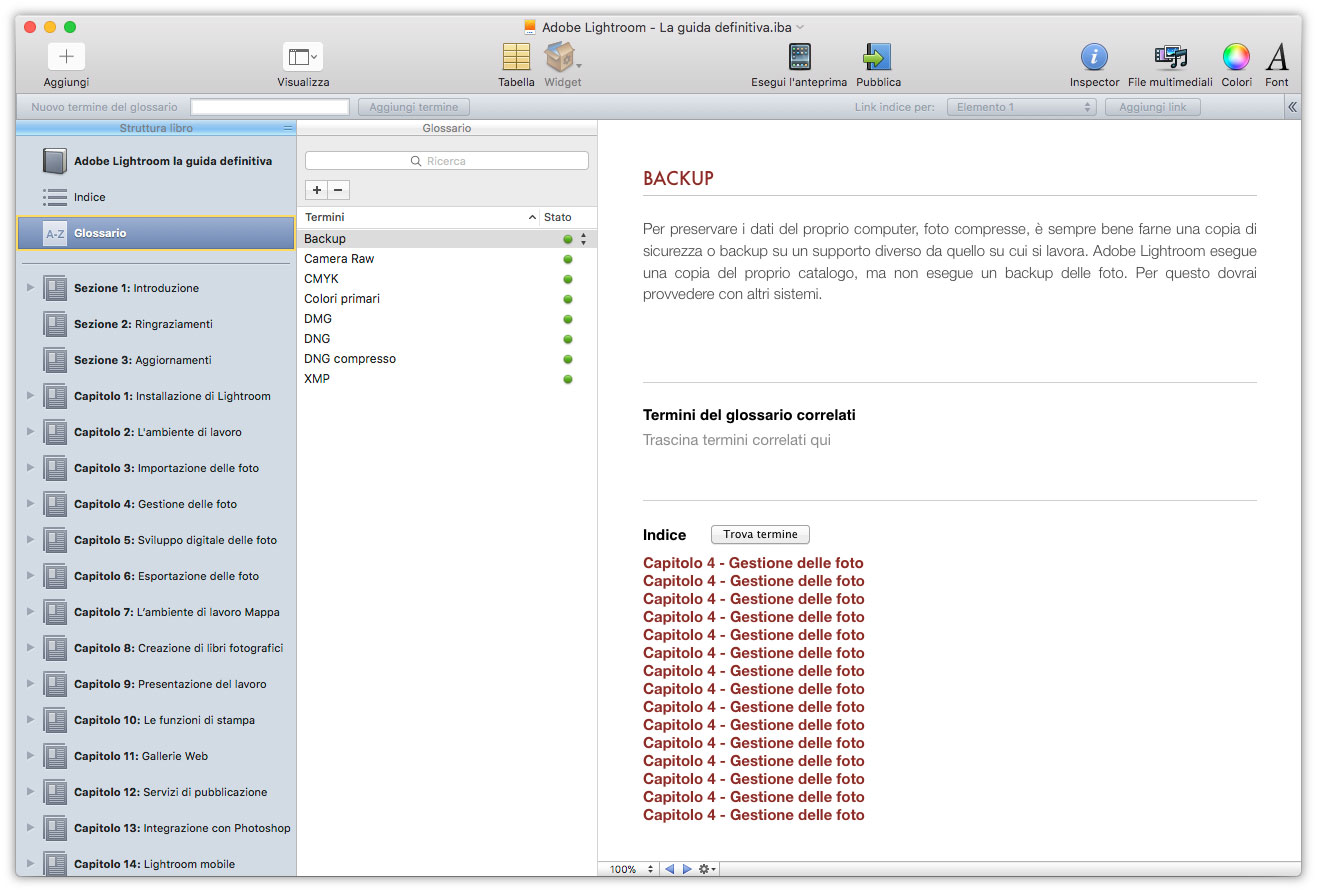Select the Glossario A-Z item

click(156, 233)
